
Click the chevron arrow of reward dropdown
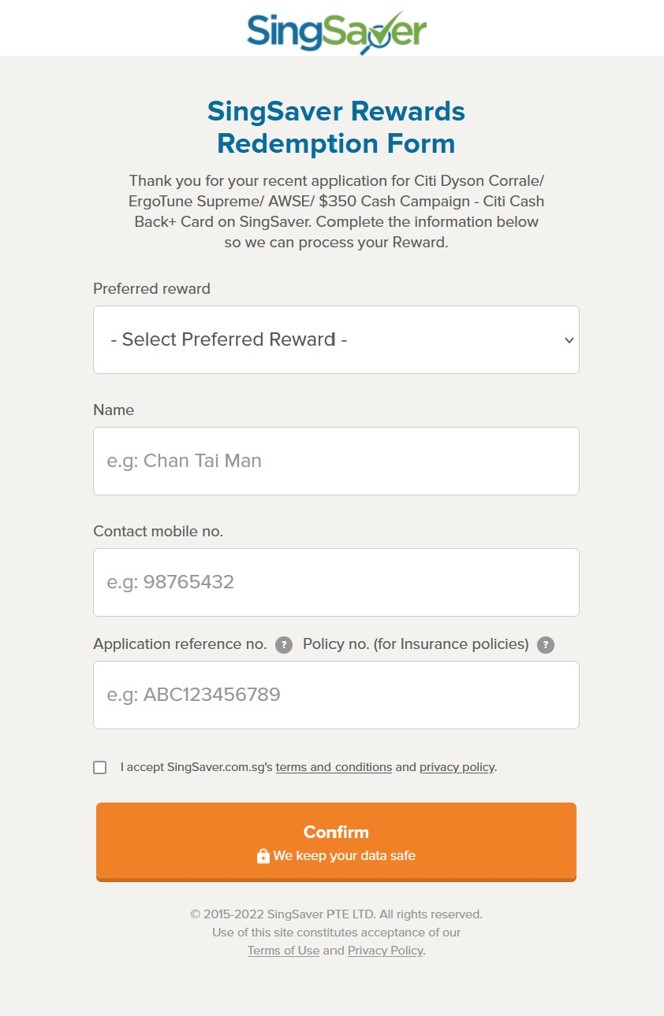click(x=569, y=340)
